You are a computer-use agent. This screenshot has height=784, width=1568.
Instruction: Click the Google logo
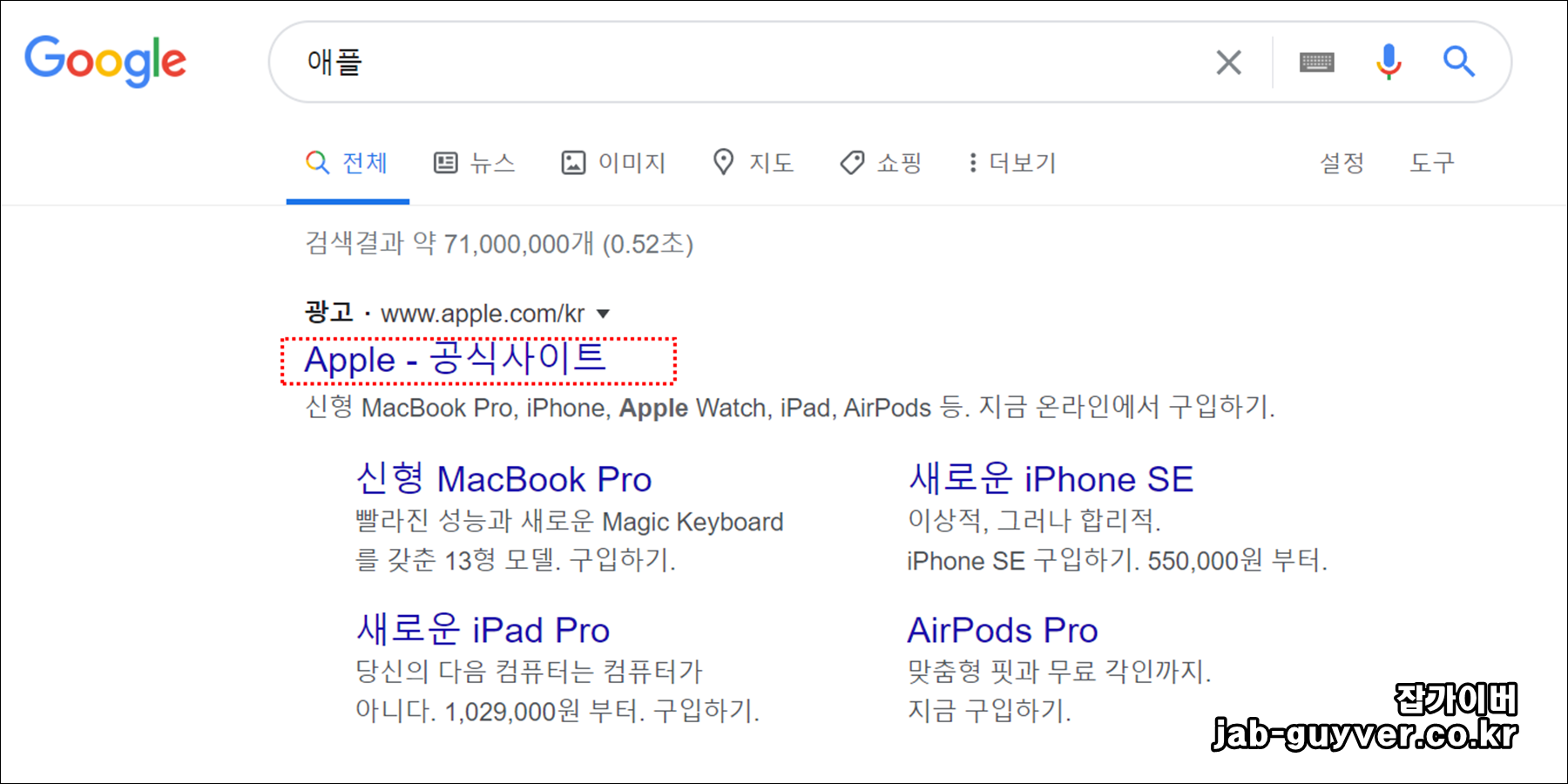[105, 61]
